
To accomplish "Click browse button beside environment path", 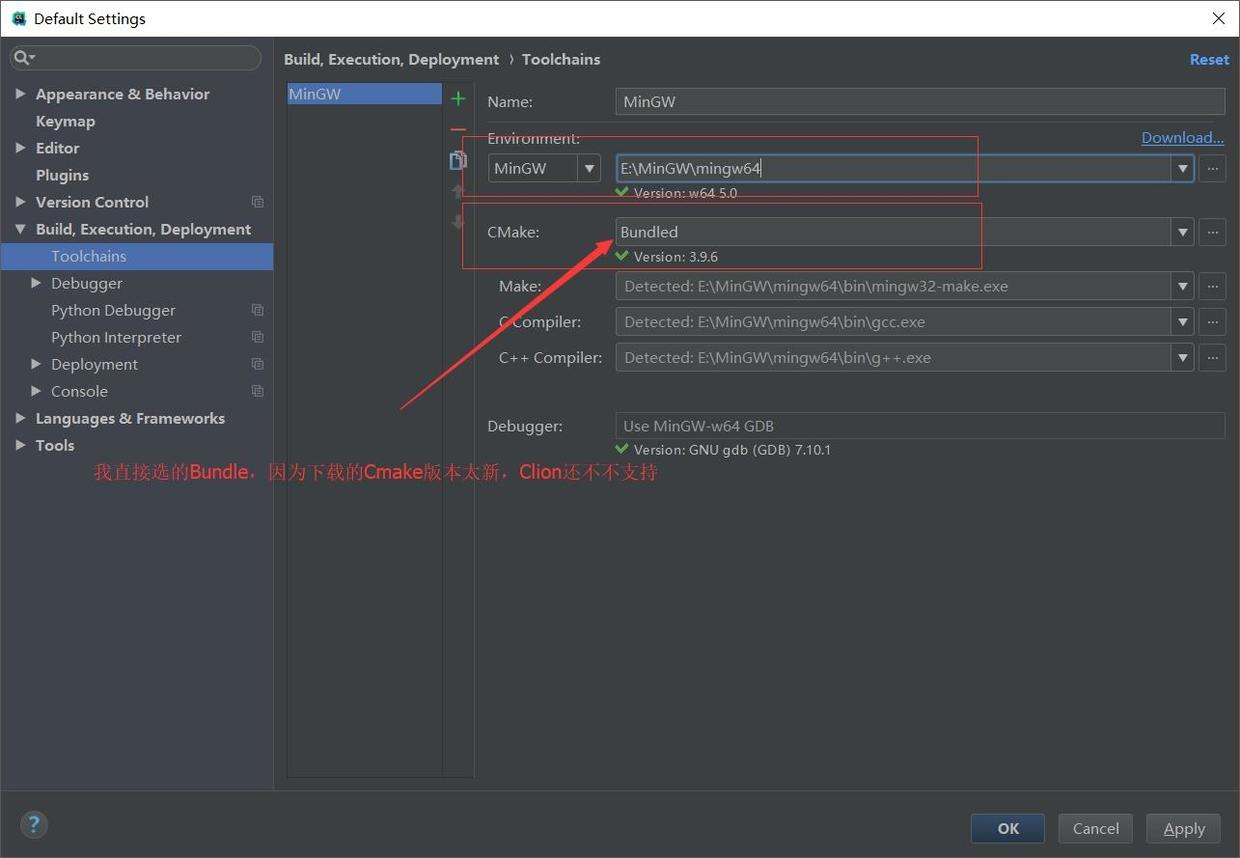I will (1212, 168).
